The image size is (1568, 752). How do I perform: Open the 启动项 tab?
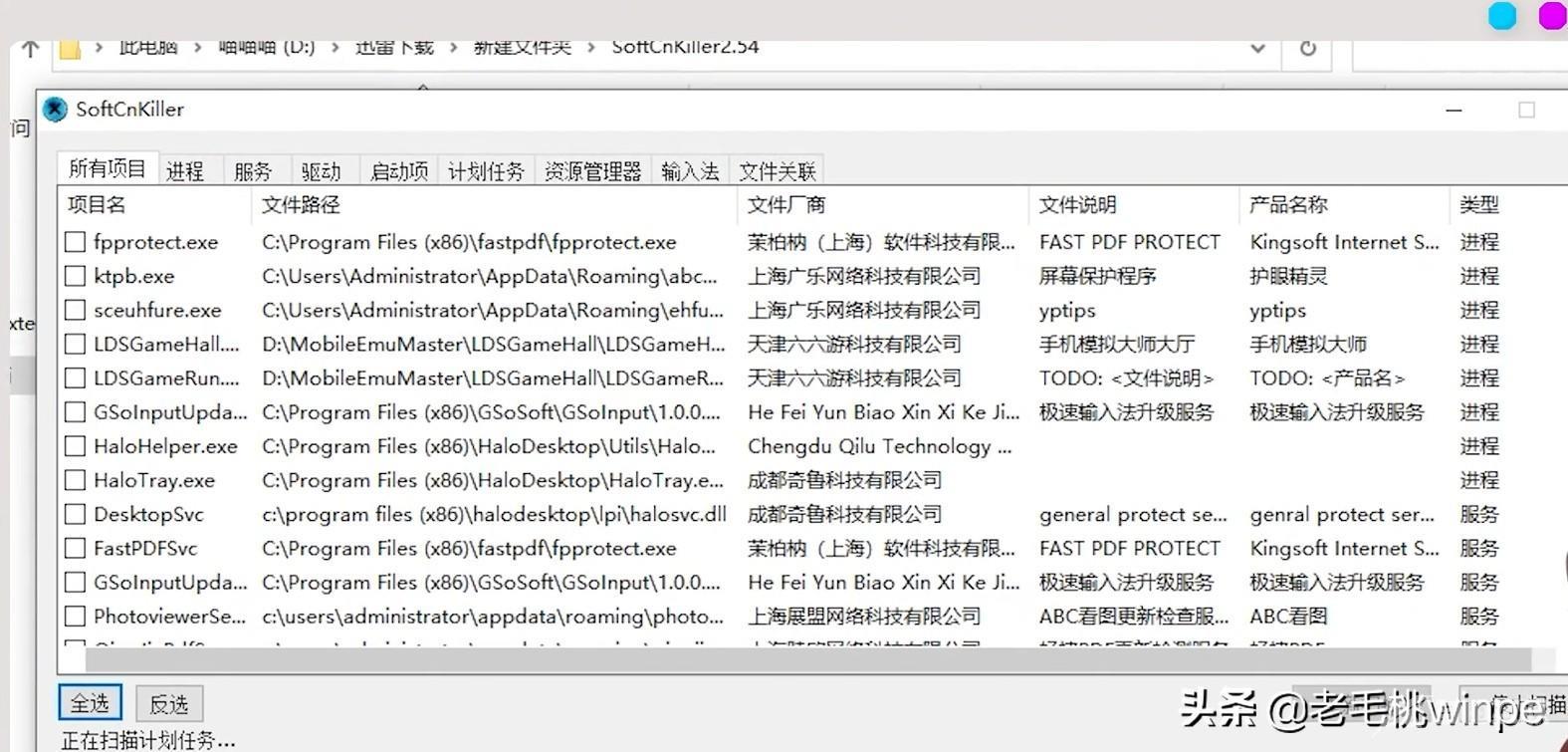tap(398, 171)
